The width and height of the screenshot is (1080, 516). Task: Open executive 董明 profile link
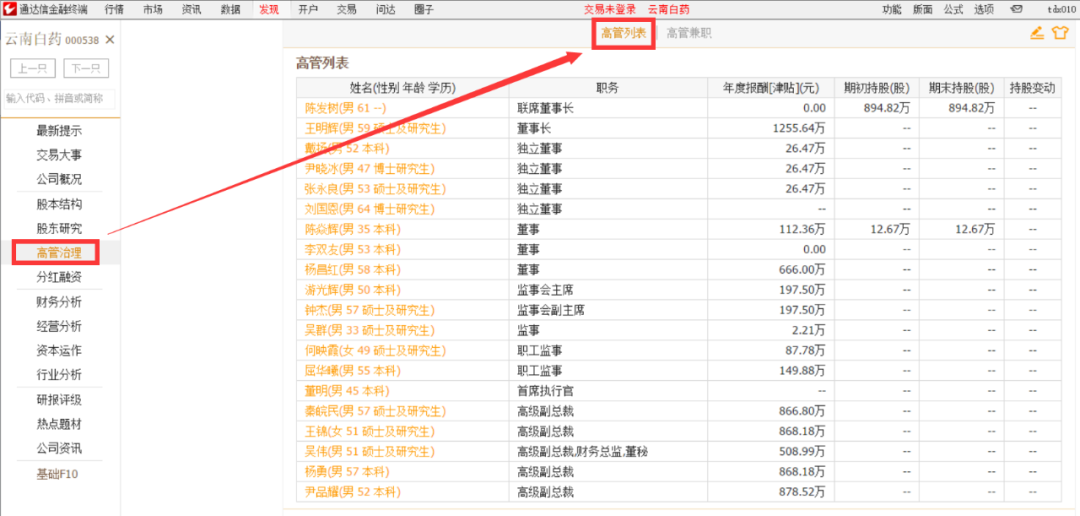347,391
